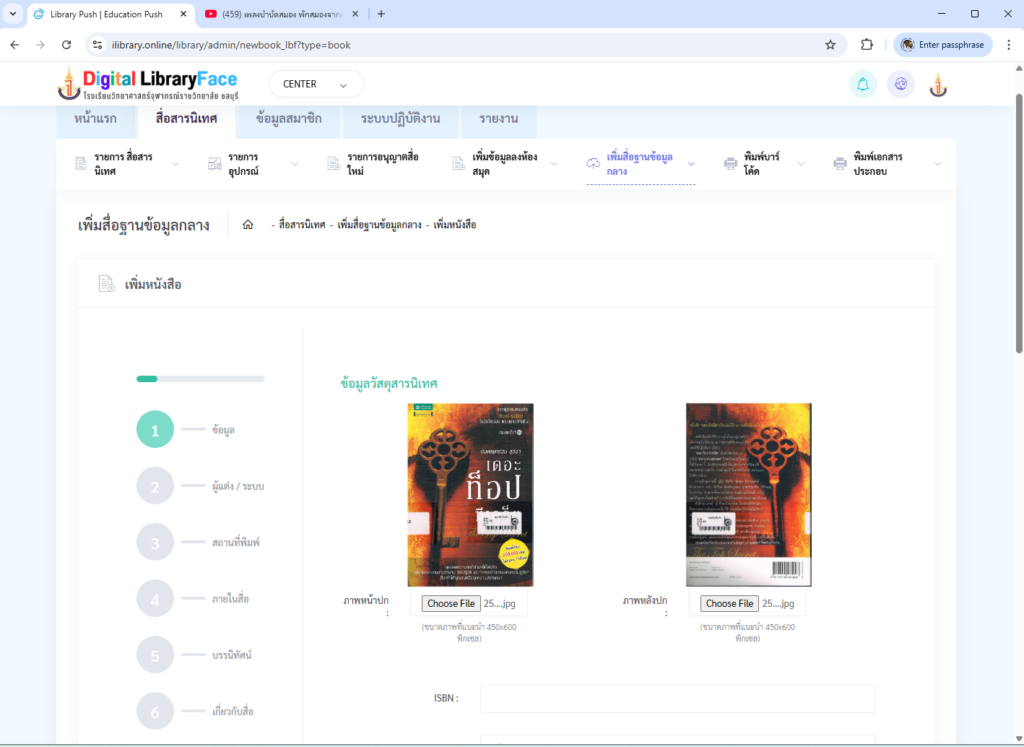Select step 2 ผู้แต่ง / ระบบ
The height and width of the screenshot is (747, 1024).
[155, 486]
